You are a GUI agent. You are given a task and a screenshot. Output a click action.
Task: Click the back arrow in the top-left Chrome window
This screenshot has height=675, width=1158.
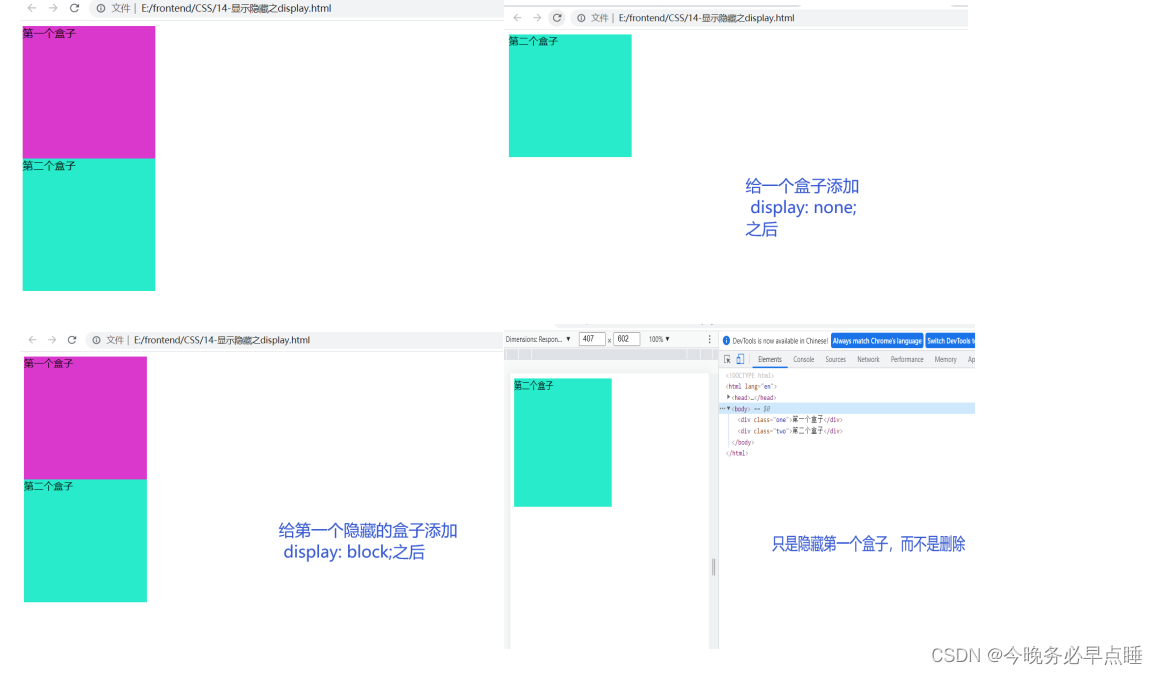[31, 7]
